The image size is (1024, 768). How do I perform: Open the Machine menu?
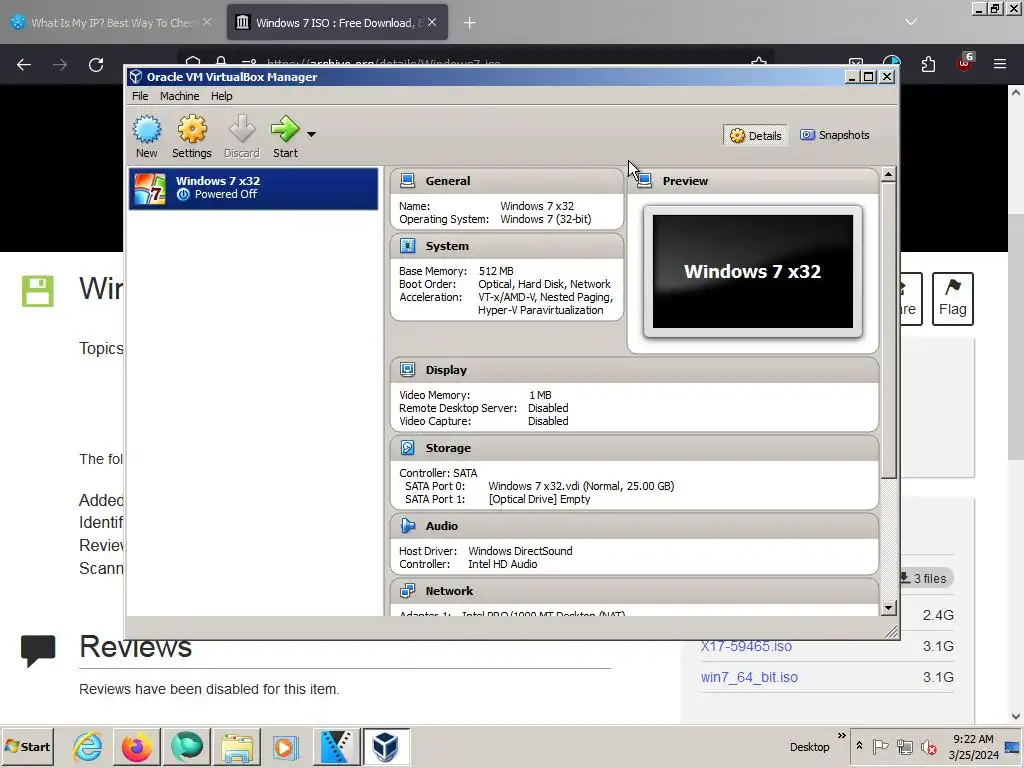[x=180, y=96]
